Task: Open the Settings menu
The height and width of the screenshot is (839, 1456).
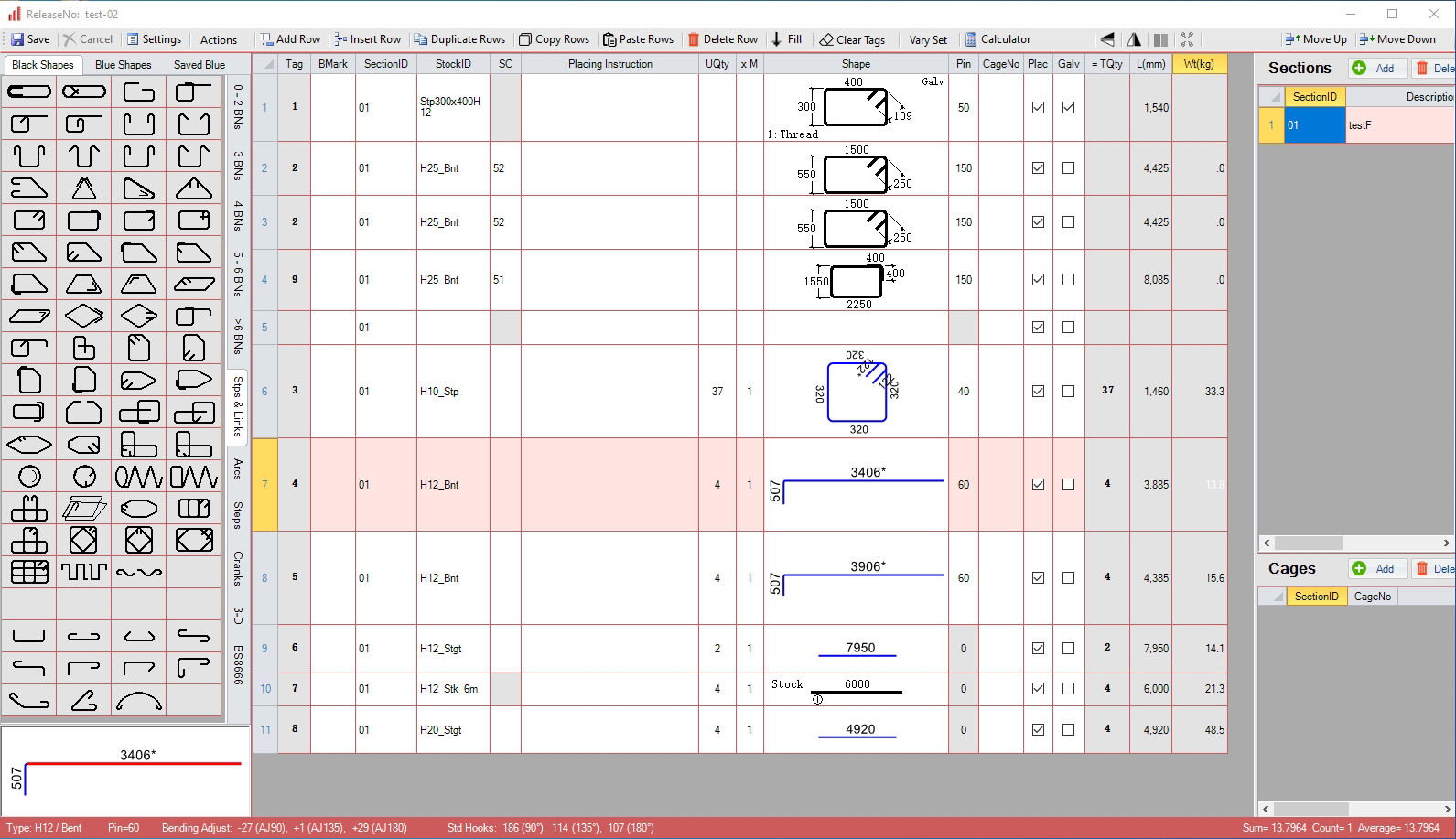Action: point(153,39)
